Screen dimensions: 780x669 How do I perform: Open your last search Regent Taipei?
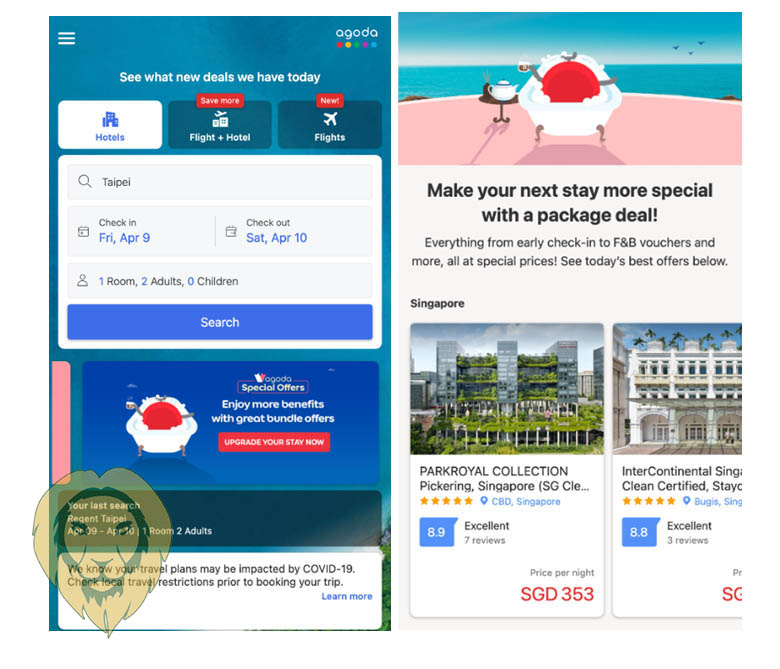[220, 518]
